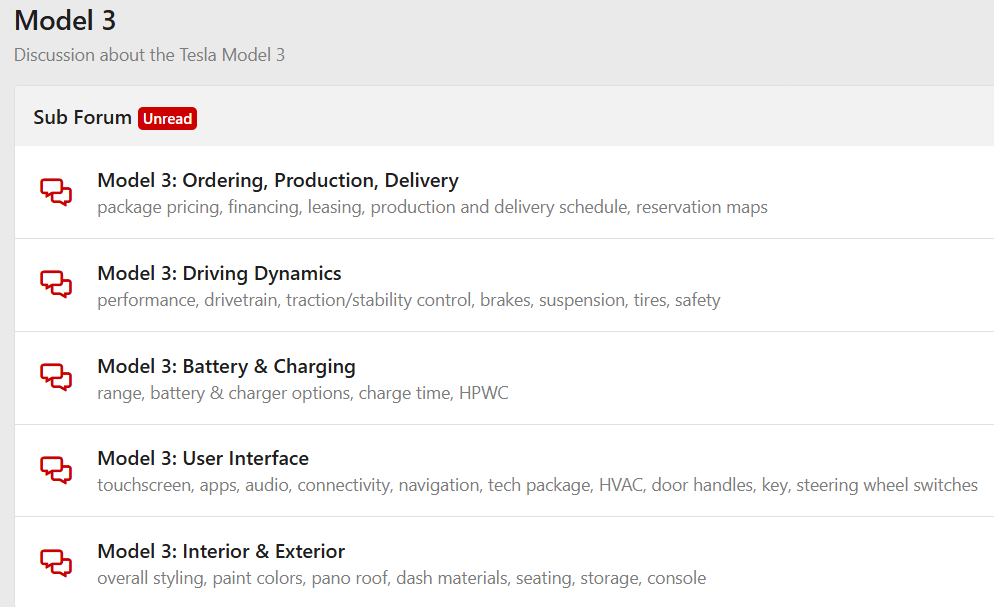Image resolution: width=994 pixels, height=607 pixels.
Task: Open Model 3: Ordering, Production, Delivery forum
Action: pyautogui.click(x=277, y=181)
